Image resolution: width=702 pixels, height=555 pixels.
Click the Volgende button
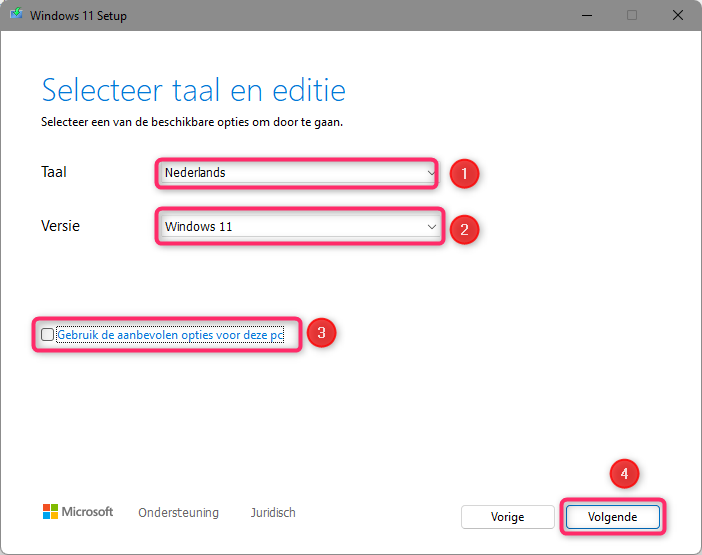click(612, 517)
